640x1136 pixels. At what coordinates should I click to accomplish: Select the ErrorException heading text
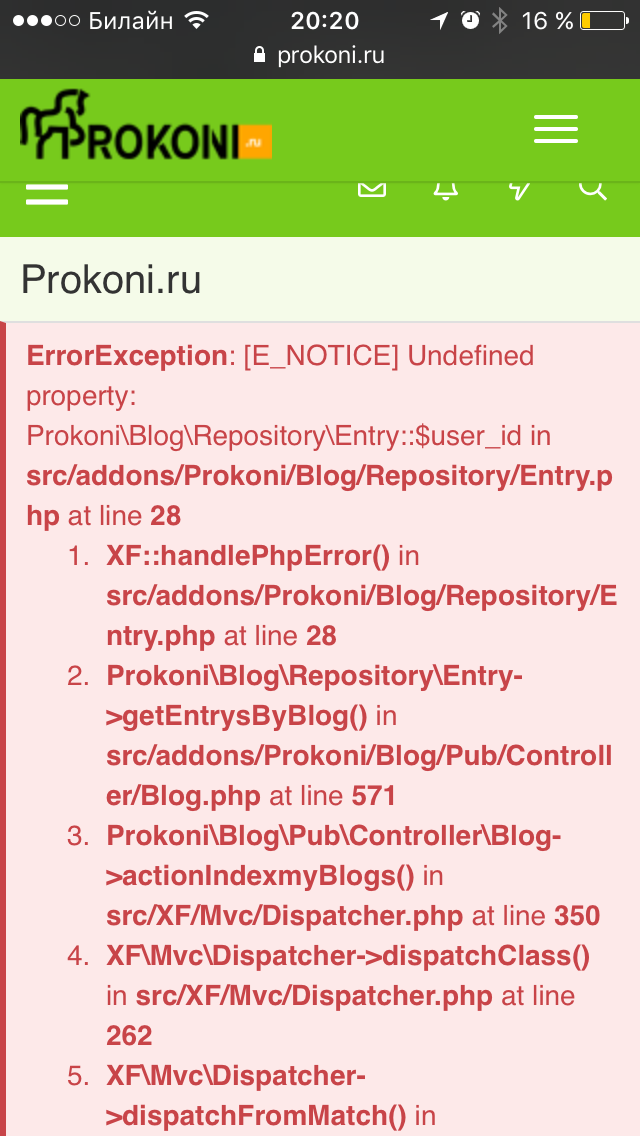tap(127, 356)
